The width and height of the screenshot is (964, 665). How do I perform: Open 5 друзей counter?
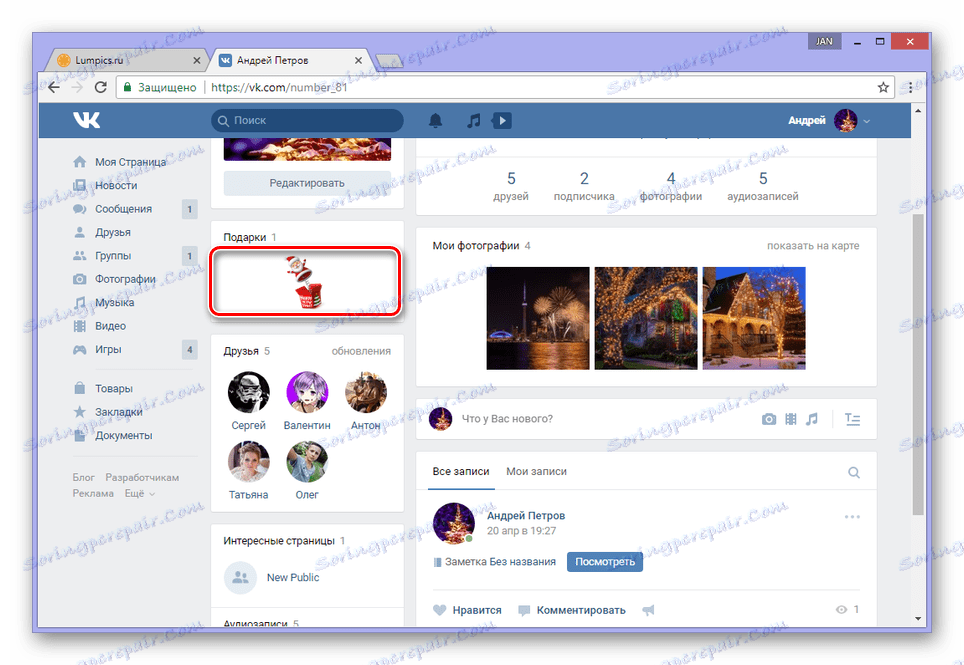click(x=511, y=186)
